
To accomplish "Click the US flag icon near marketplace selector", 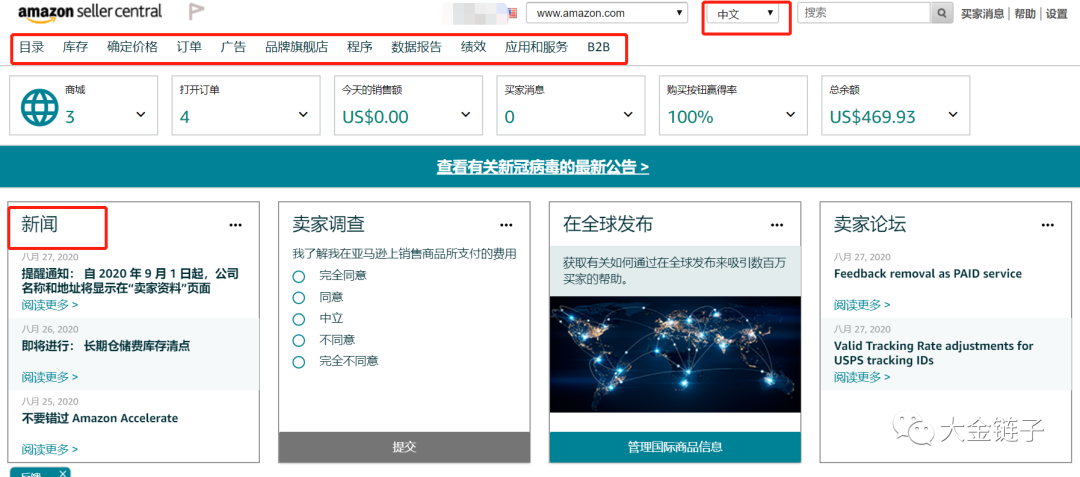I will 512,13.
